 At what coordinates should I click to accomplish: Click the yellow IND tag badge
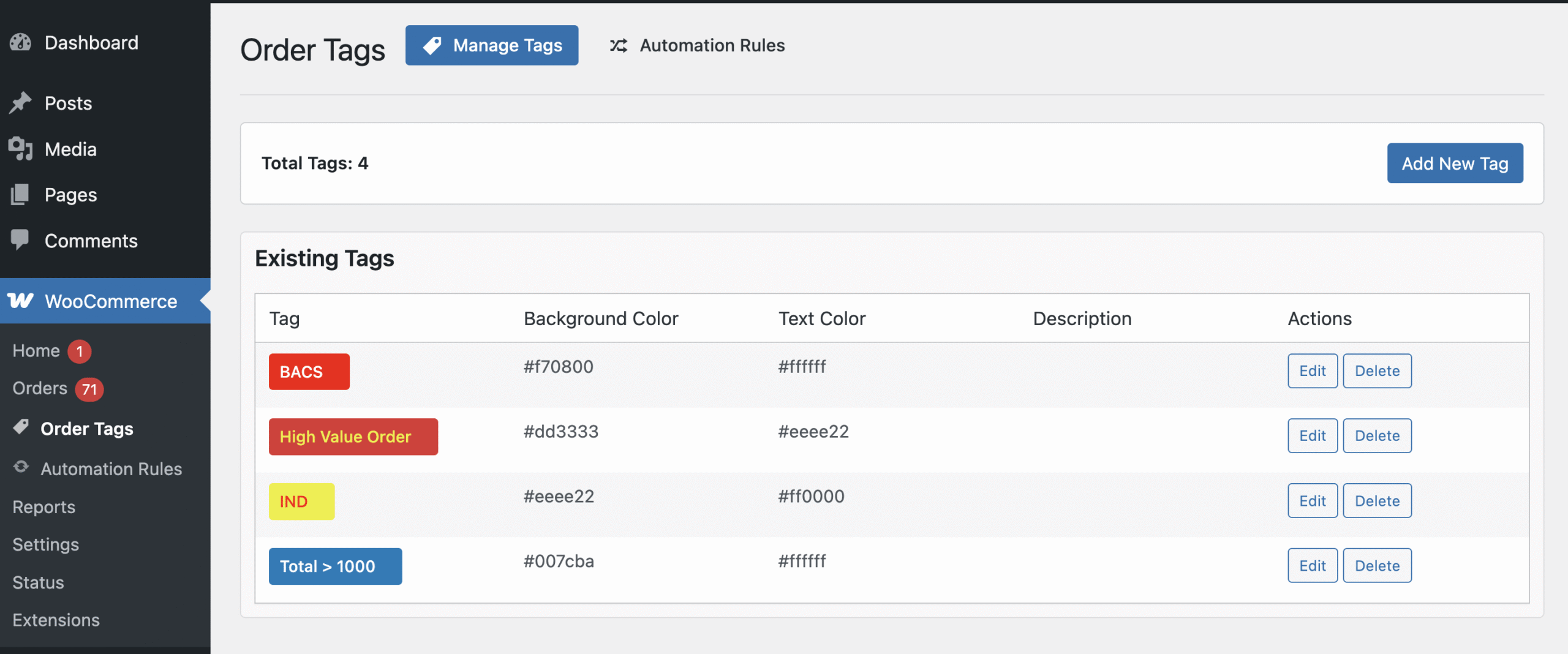point(301,502)
